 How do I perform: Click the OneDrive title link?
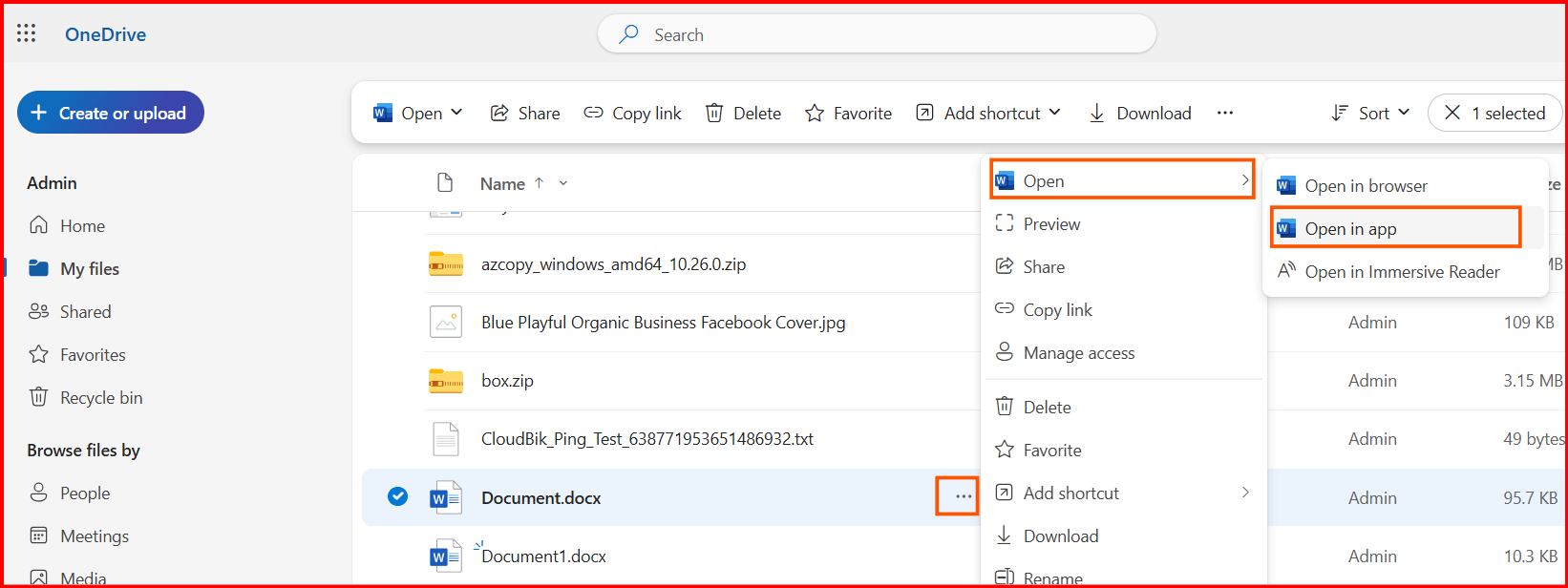click(x=105, y=34)
